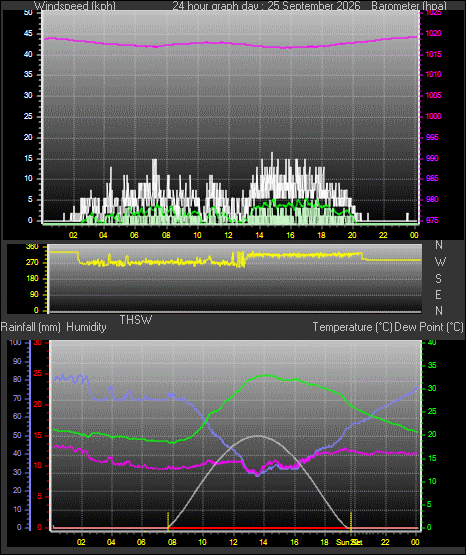Screen dimensions: 466x555
Task: Select the THSW label
Action: coord(136,320)
